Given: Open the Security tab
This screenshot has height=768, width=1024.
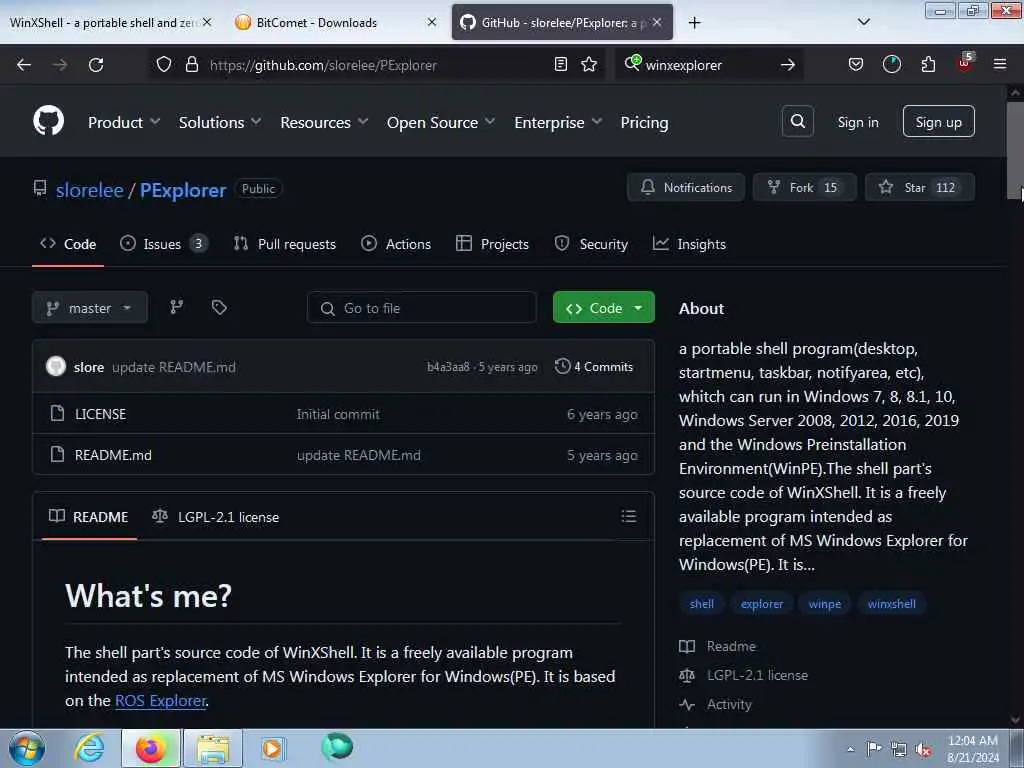Looking at the screenshot, I should [x=591, y=244].
